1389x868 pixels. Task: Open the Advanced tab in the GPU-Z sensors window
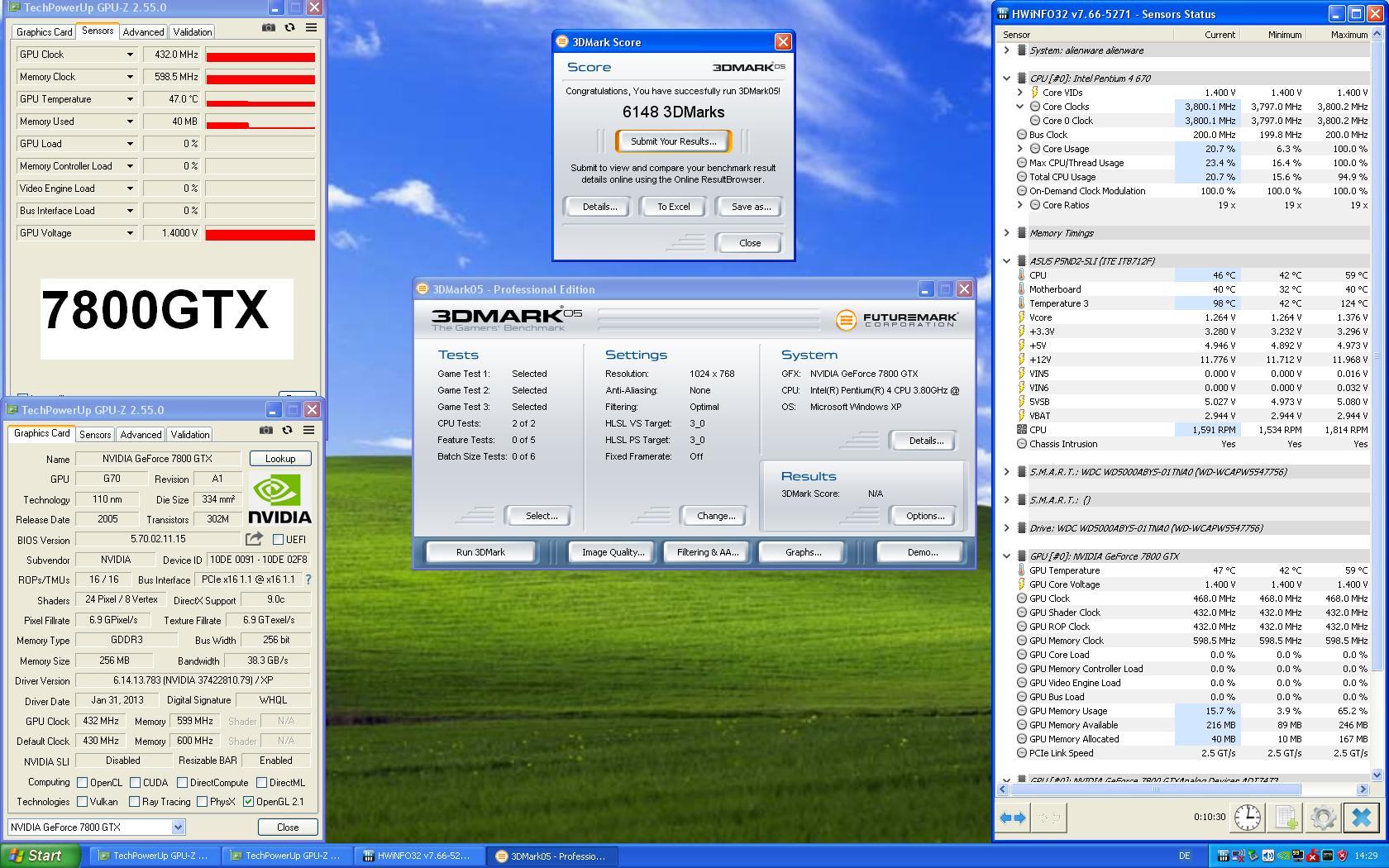(x=143, y=32)
